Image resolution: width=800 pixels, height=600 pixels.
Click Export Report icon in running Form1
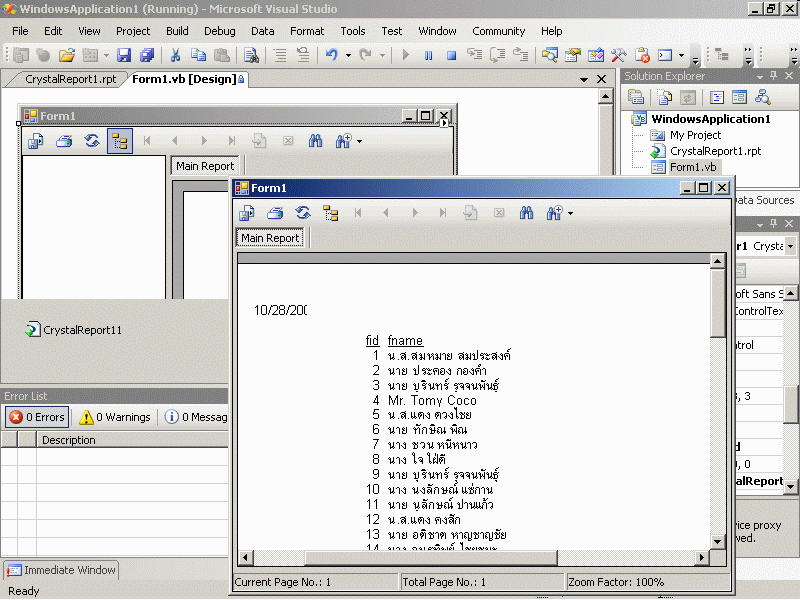tap(247, 213)
